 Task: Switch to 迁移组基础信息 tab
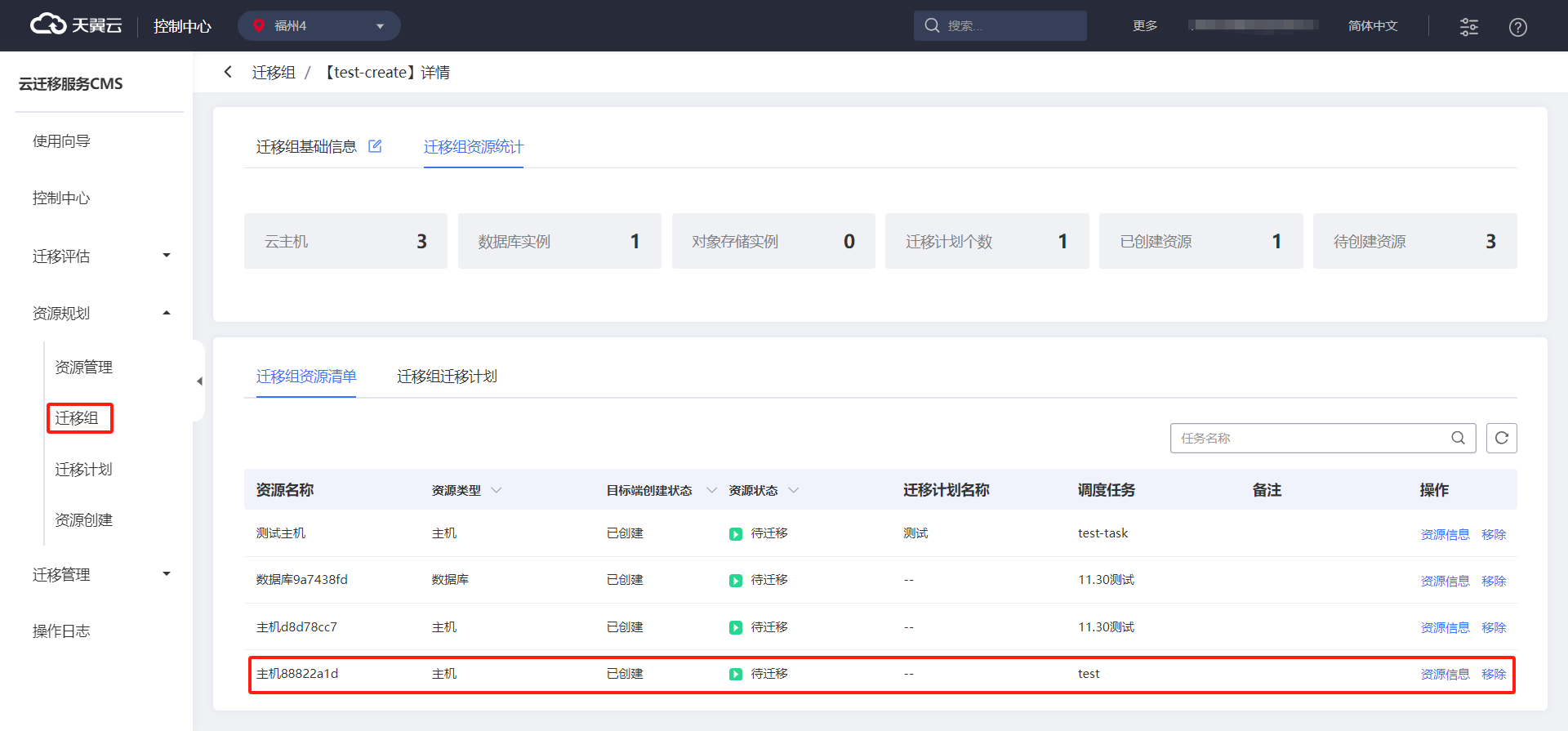coord(306,147)
